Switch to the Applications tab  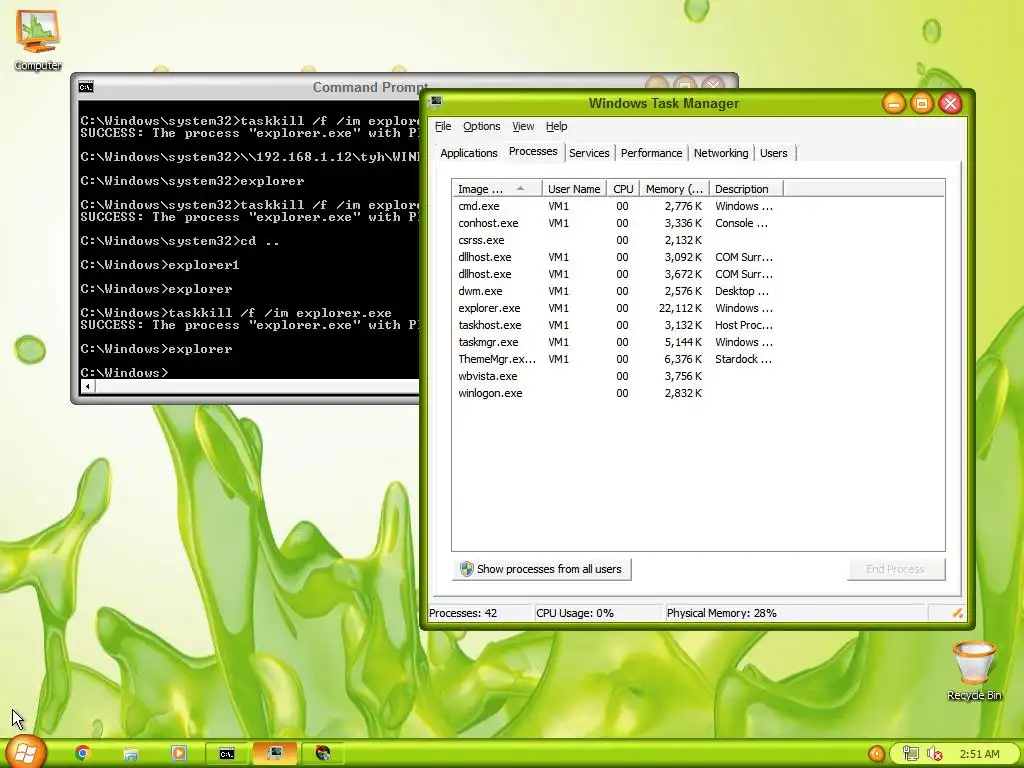coord(468,153)
